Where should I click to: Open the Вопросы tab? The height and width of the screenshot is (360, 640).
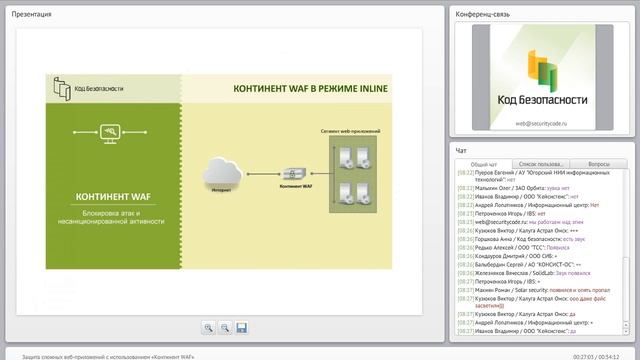click(x=599, y=164)
